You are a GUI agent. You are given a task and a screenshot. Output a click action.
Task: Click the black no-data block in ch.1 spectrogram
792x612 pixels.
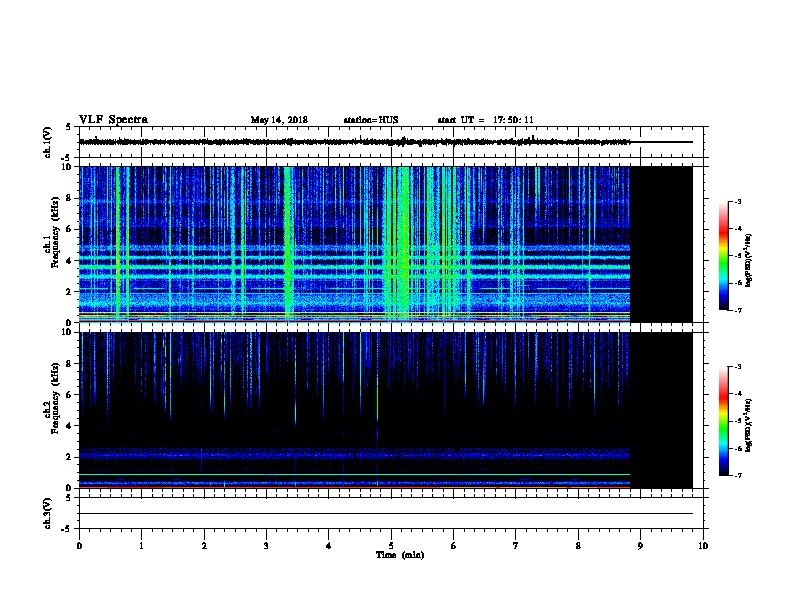click(x=661, y=244)
